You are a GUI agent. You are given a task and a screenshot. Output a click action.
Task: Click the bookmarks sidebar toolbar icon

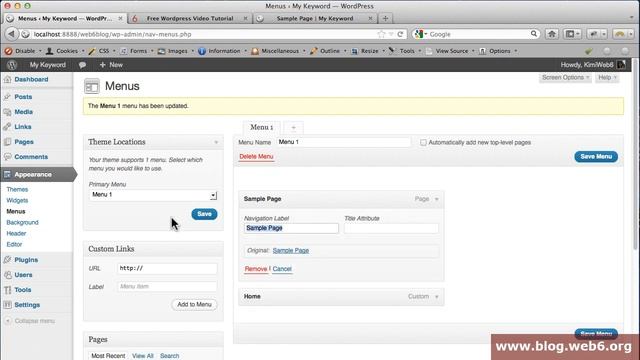click(572, 34)
